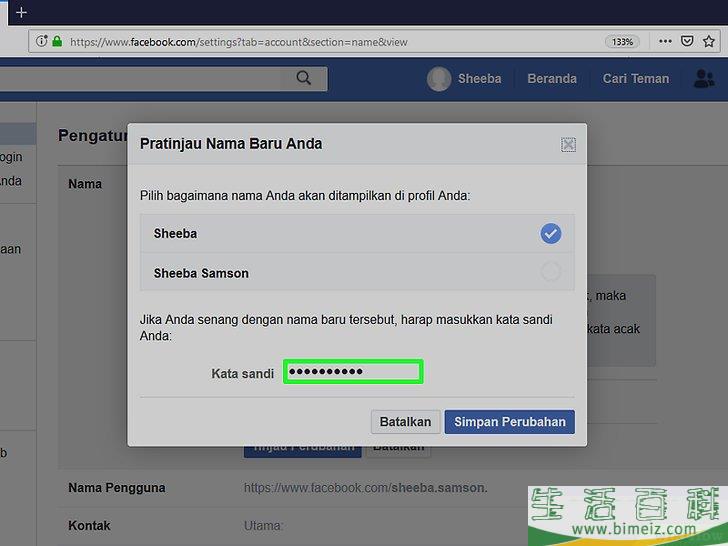Close the Pratinjau Nama Baru Anda dialog
The width and height of the screenshot is (728, 546).
point(568,144)
